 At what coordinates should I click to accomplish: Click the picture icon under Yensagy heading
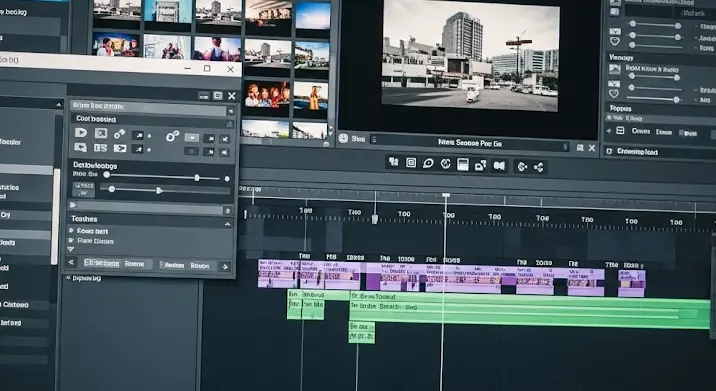pos(615,69)
